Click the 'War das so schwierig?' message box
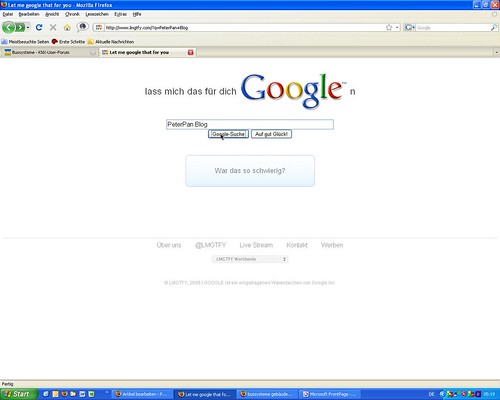The width and height of the screenshot is (500, 400). 250,171
